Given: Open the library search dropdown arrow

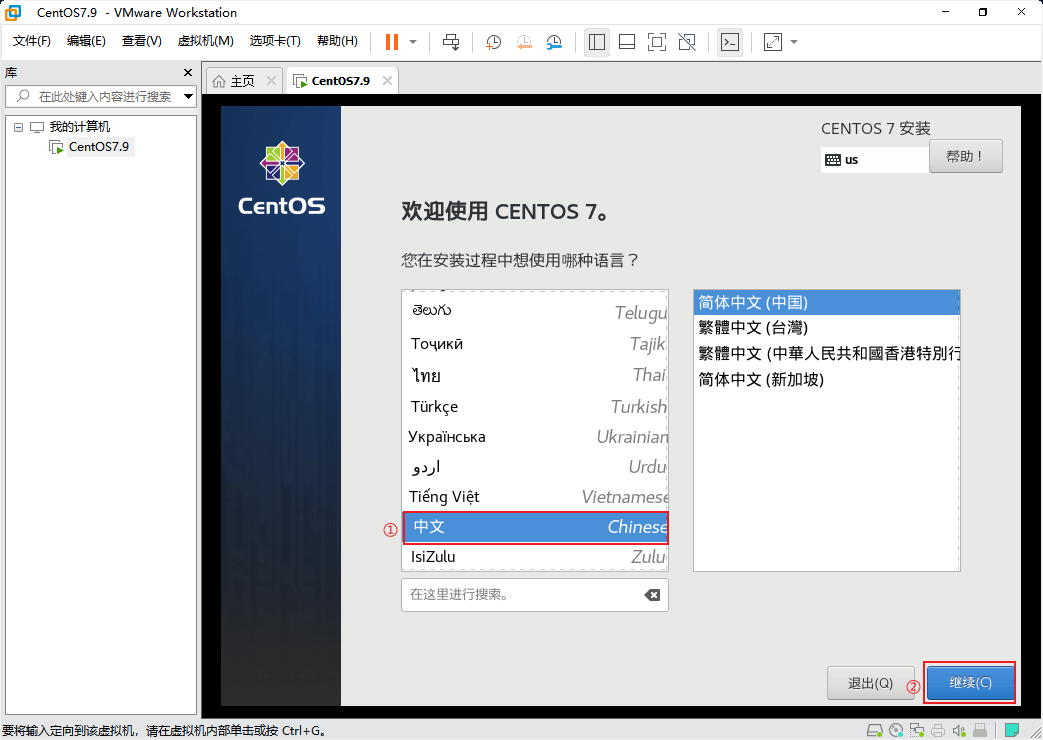Looking at the screenshot, I should (x=188, y=96).
